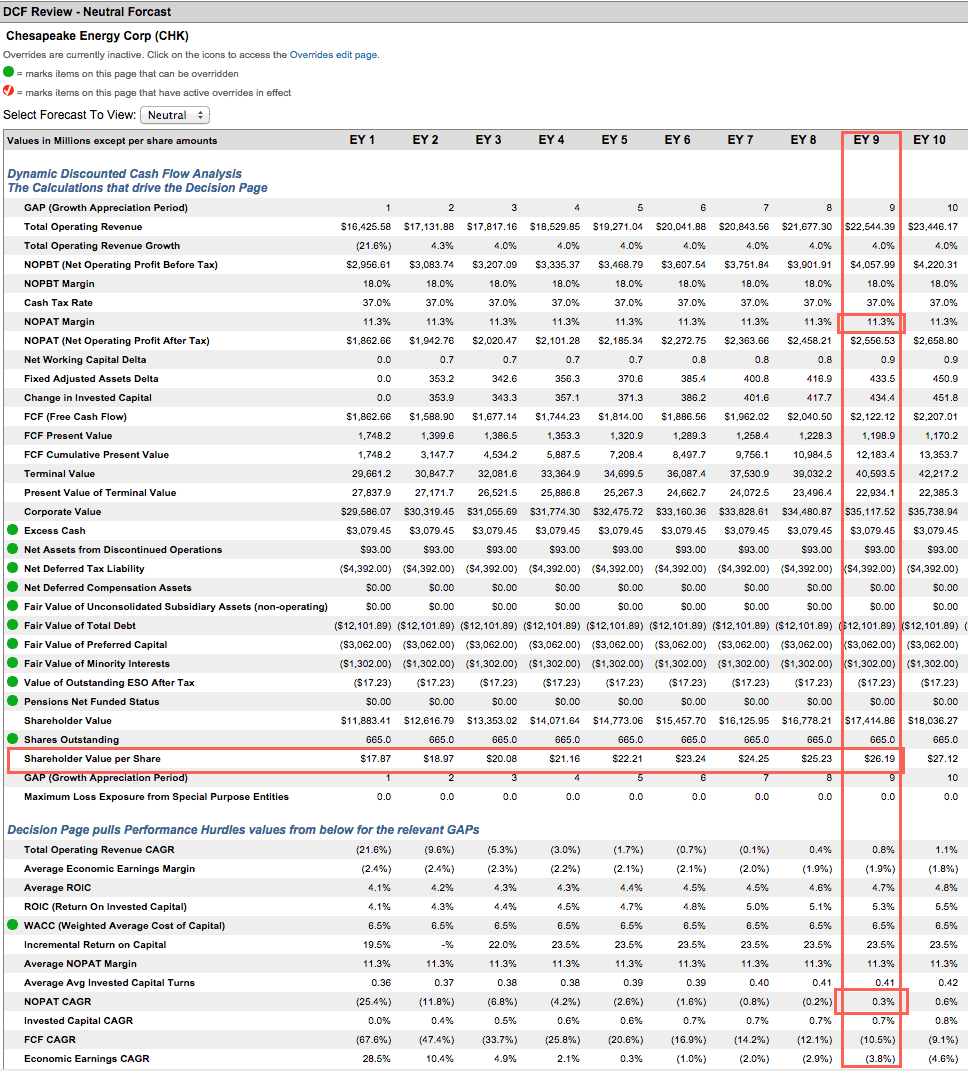This screenshot has width=968, height=1071.
Task: Select the override icon for Net Deferred Compensation Assets
Action: pyautogui.click(x=12, y=587)
